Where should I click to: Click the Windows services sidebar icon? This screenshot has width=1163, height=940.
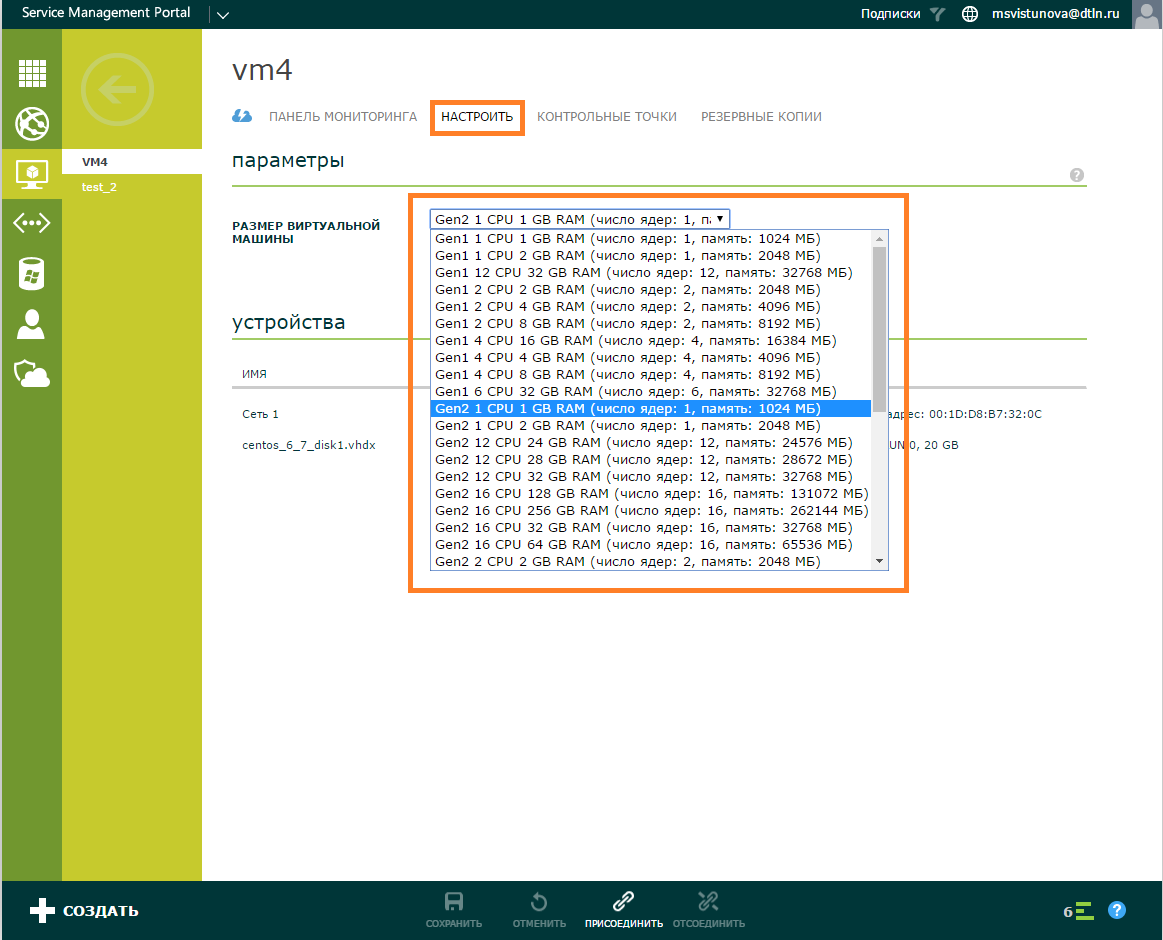tap(32, 273)
